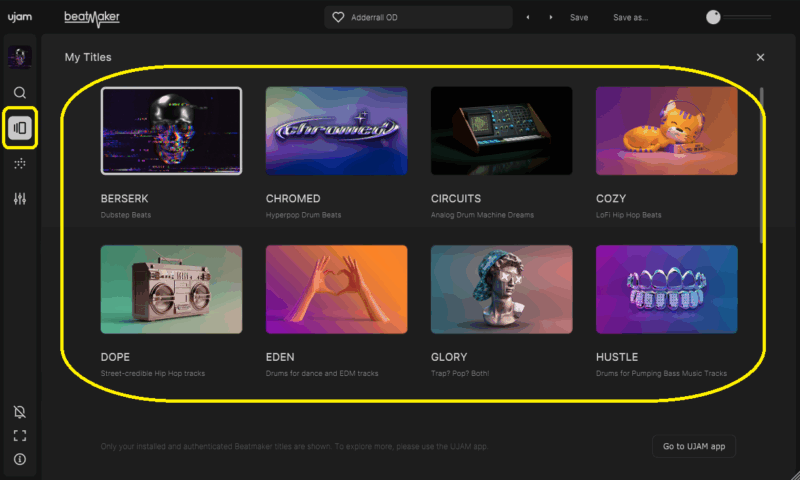Open the current title thumbnail in sidebar
This screenshot has width=800, height=480.
20,57
